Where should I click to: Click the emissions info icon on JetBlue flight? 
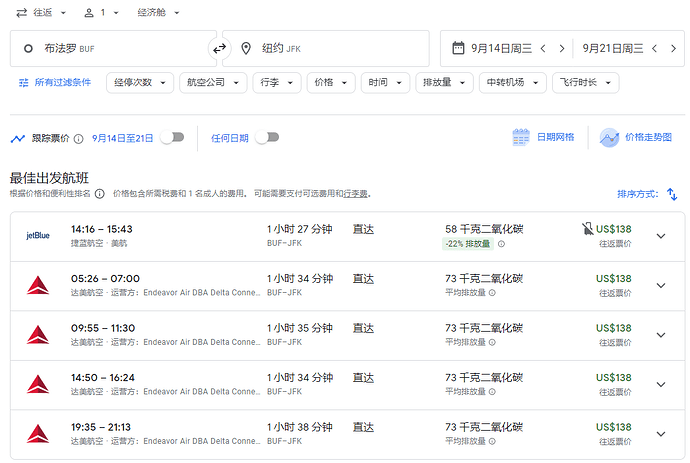point(502,243)
